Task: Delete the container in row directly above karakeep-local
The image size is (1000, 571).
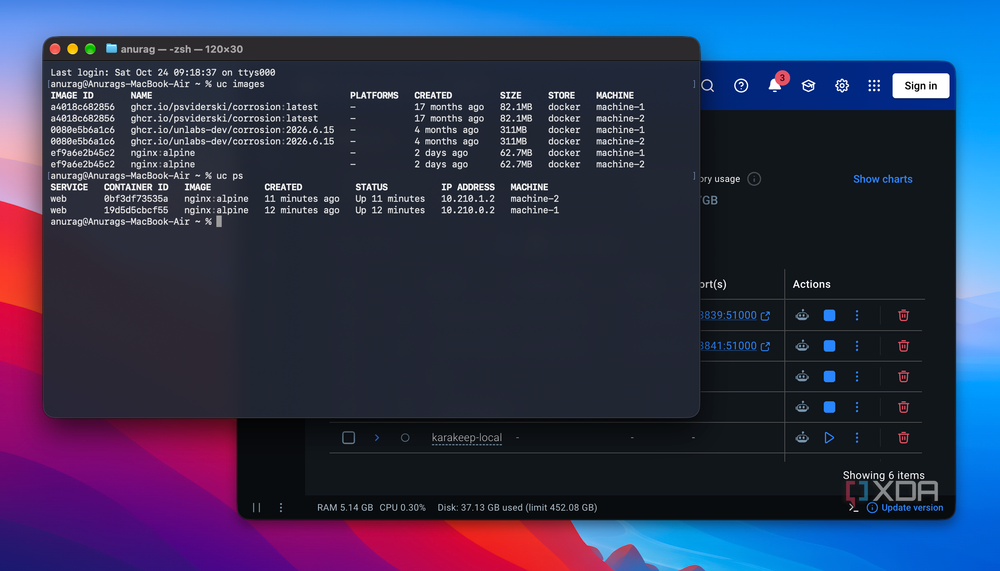Action: point(903,407)
